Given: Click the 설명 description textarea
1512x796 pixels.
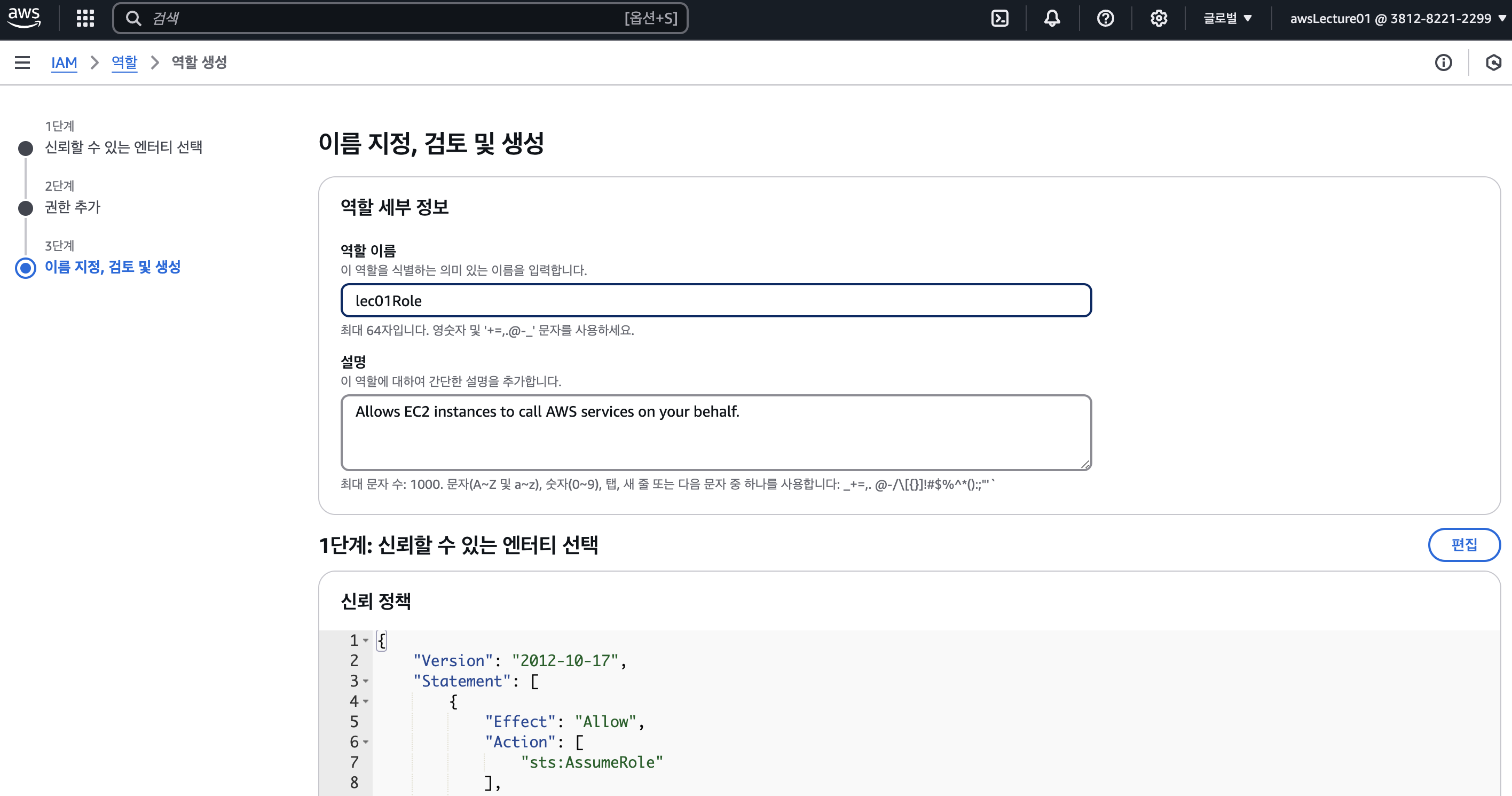Looking at the screenshot, I should [716, 432].
